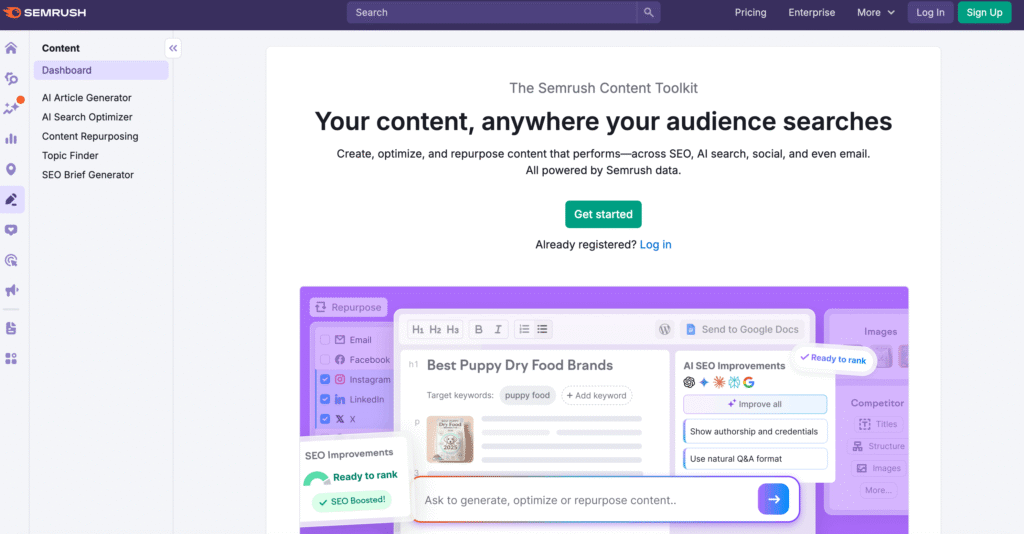Apply H1 heading format
This screenshot has height=534, width=1024.
point(418,330)
